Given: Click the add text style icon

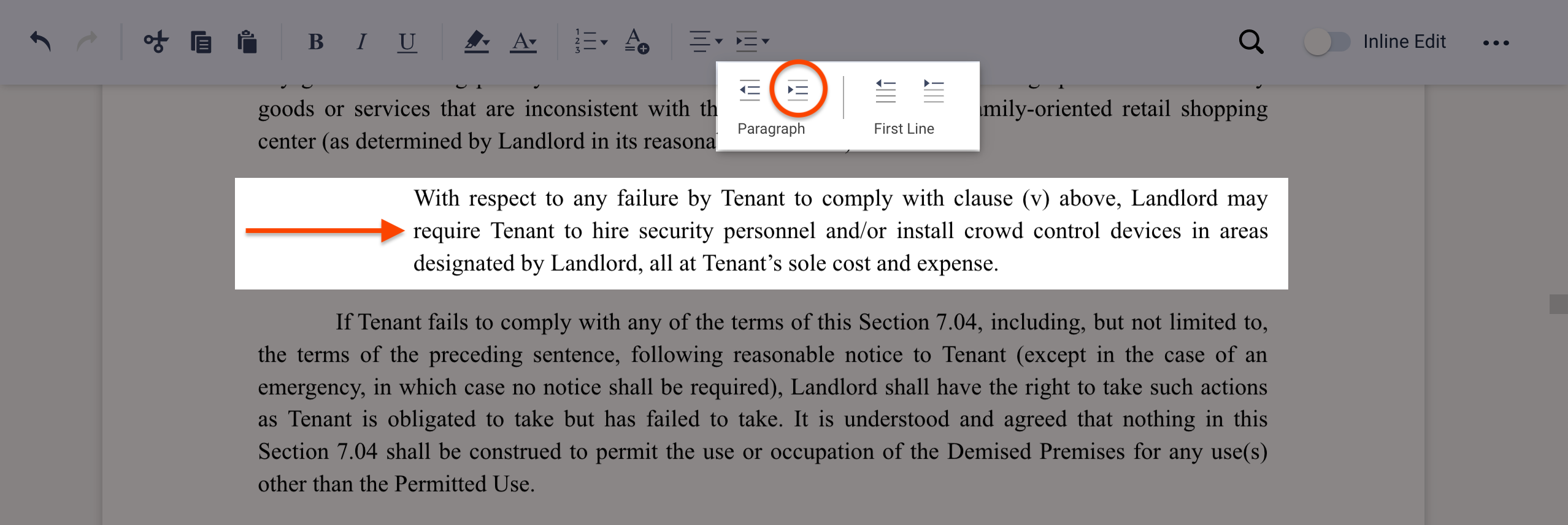Looking at the screenshot, I should pos(636,42).
